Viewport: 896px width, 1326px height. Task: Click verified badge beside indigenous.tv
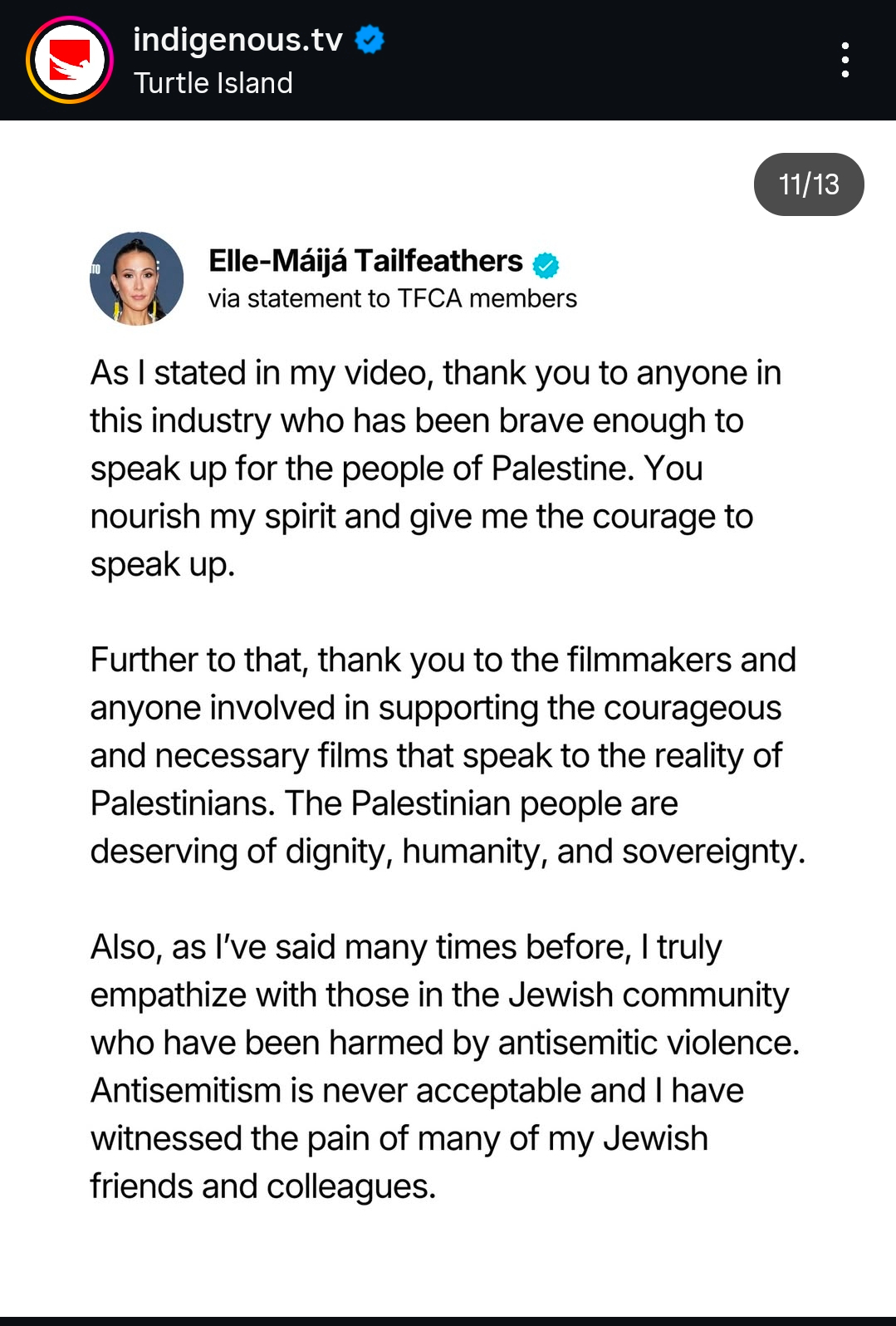[370, 39]
